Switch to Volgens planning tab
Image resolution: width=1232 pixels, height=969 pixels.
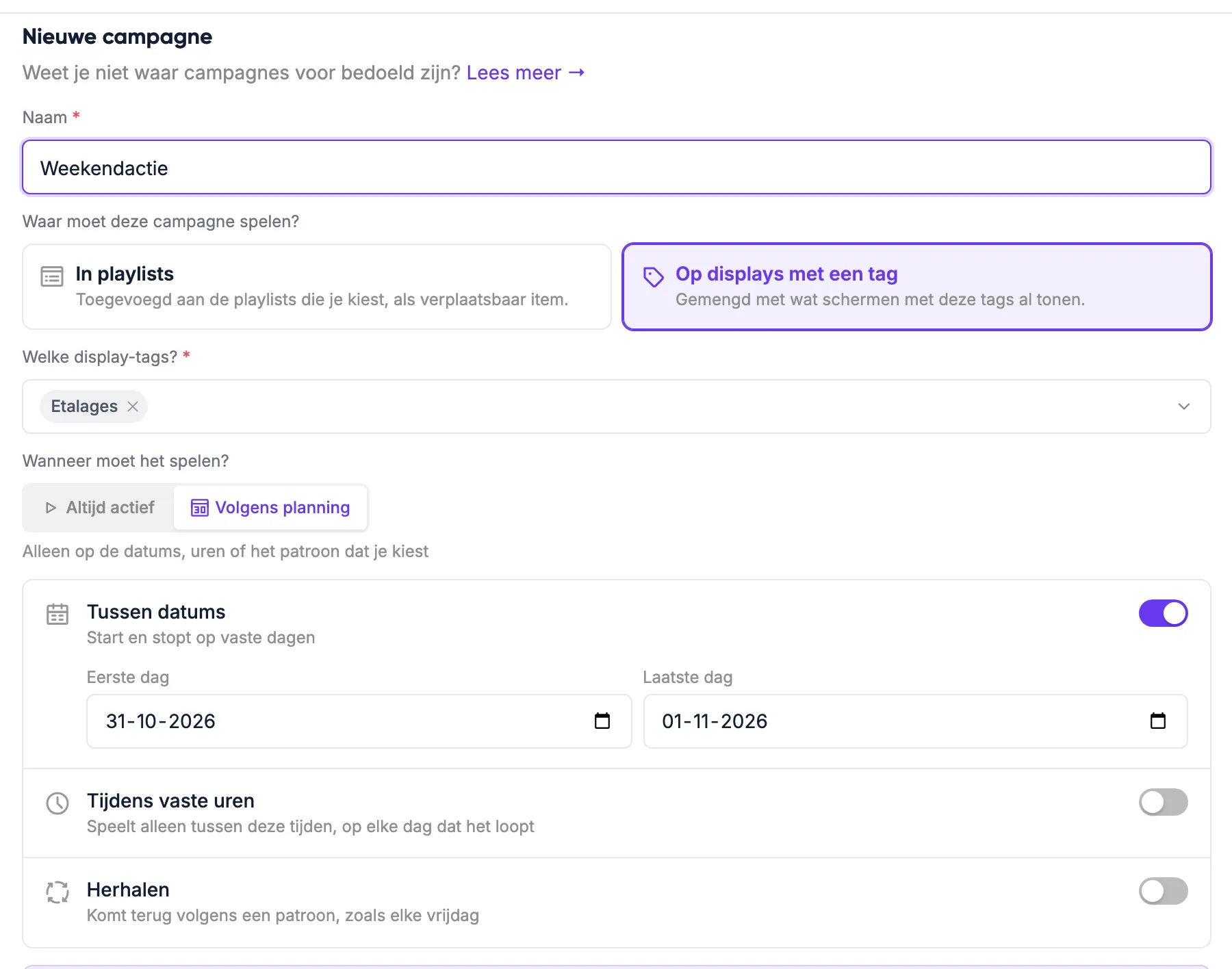click(x=270, y=508)
